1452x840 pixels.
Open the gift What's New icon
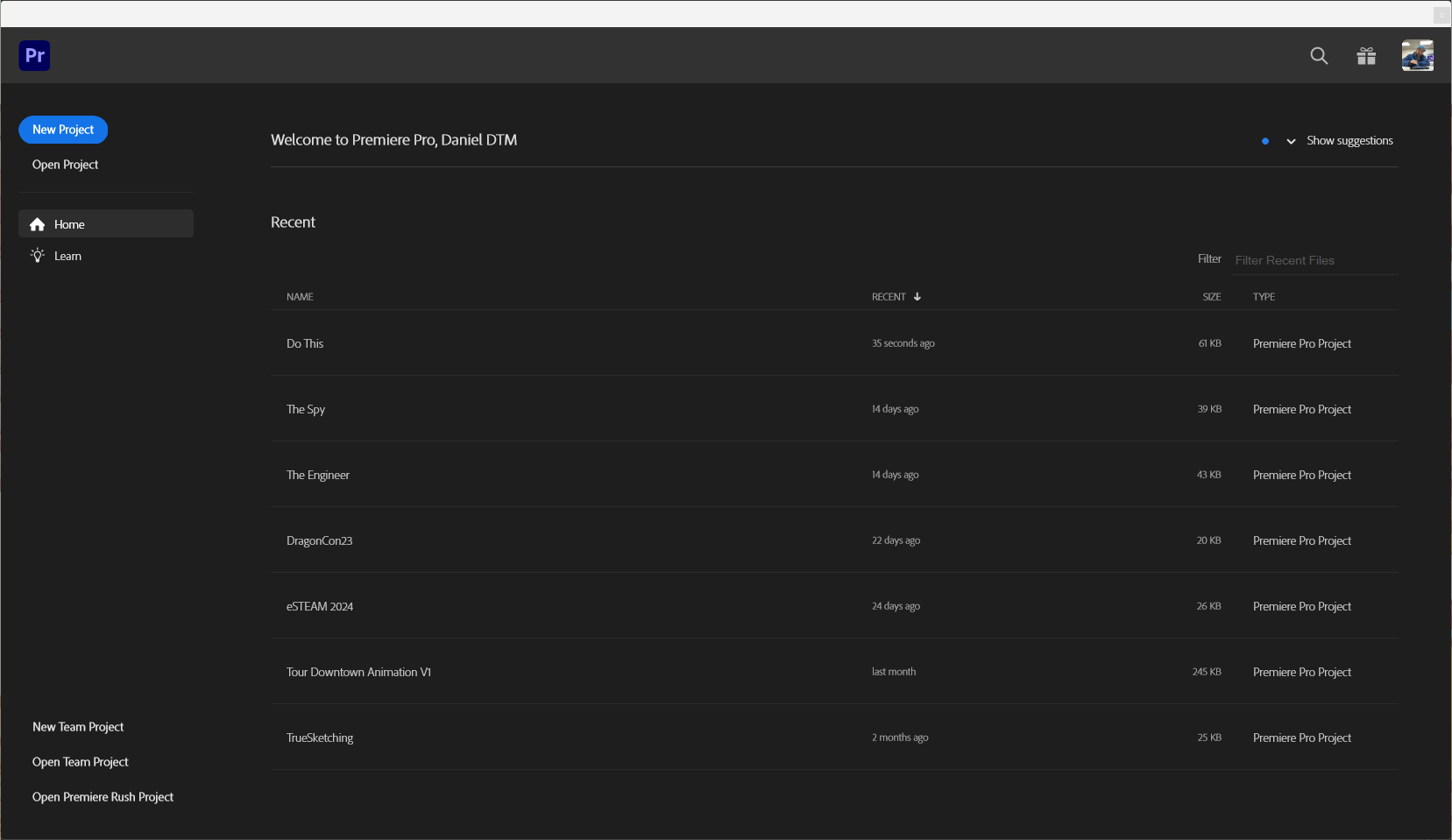coord(1366,56)
